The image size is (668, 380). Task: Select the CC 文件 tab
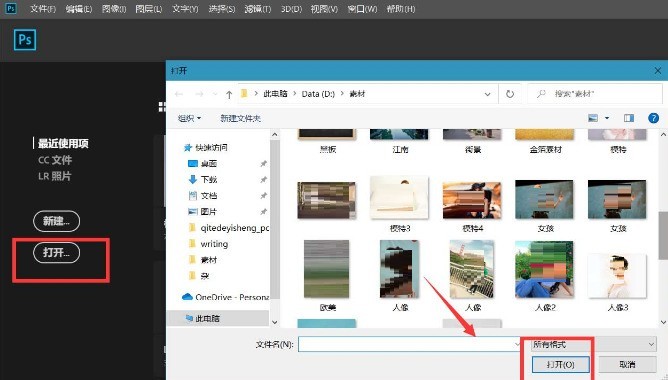pos(55,160)
